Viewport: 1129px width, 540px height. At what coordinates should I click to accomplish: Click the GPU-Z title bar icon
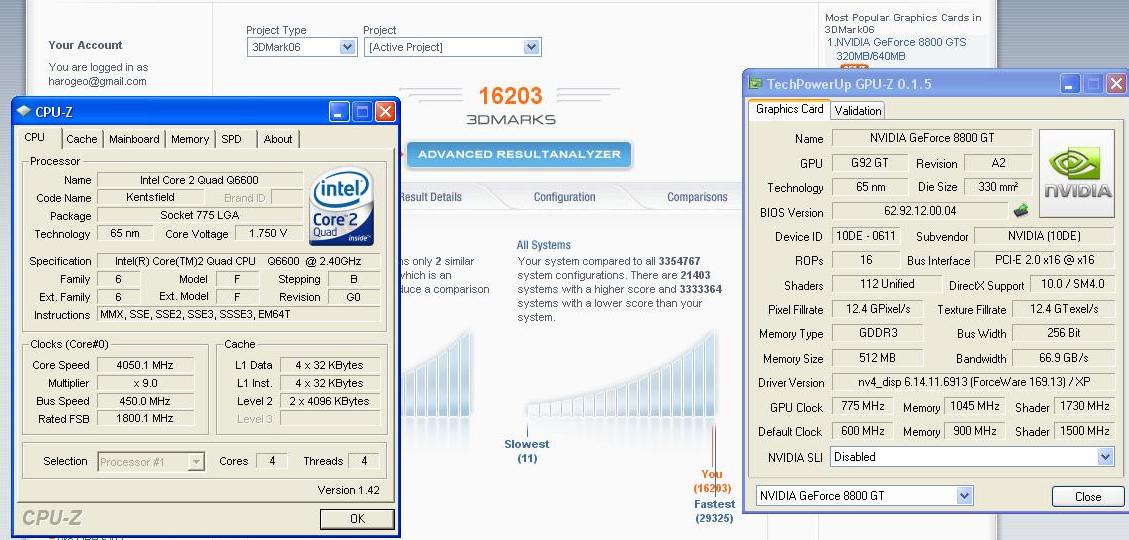(x=756, y=84)
